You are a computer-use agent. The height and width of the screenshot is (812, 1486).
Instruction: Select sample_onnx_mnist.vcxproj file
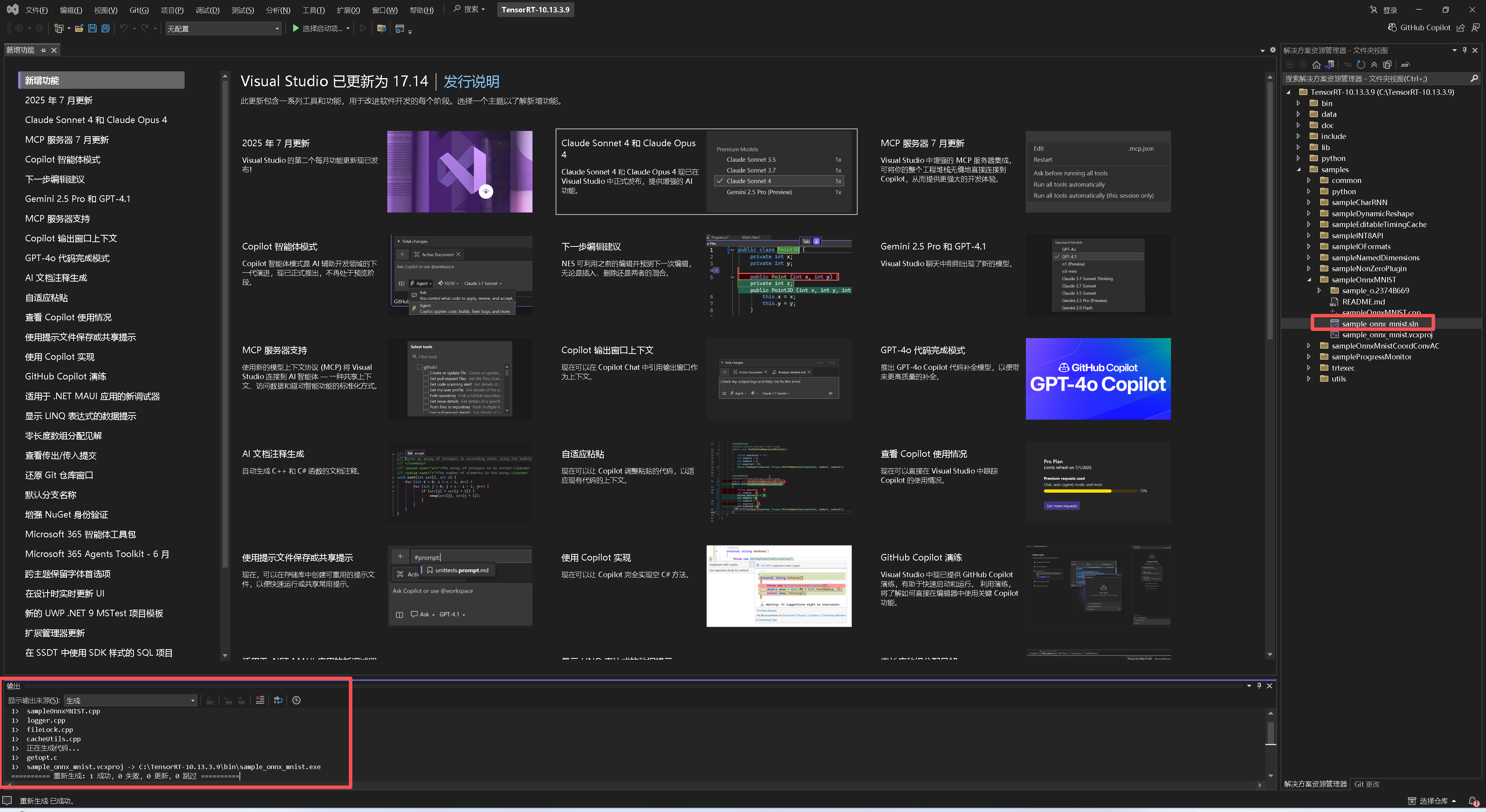click(x=1387, y=335)
